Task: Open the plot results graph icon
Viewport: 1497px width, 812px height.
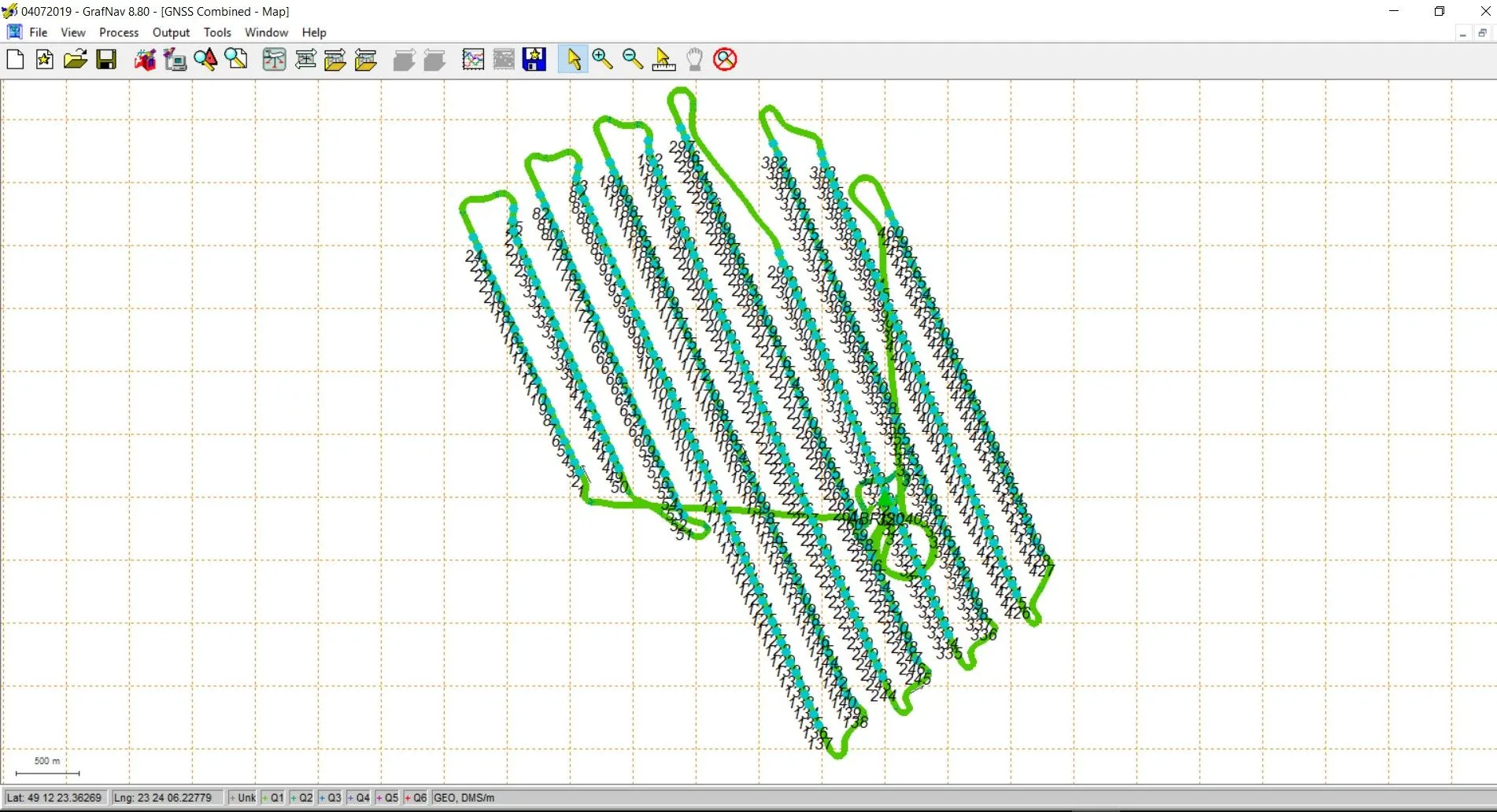Action: pyautogui.click(x=473, y=60)
